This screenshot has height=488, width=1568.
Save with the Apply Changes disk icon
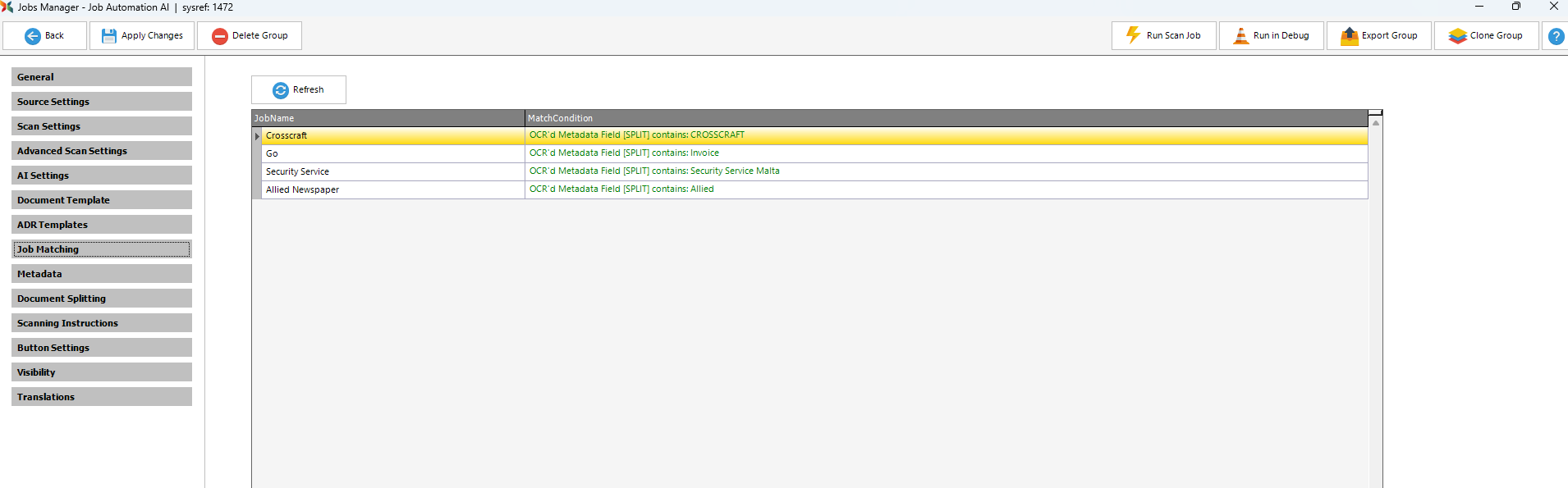tap(108, 36)
